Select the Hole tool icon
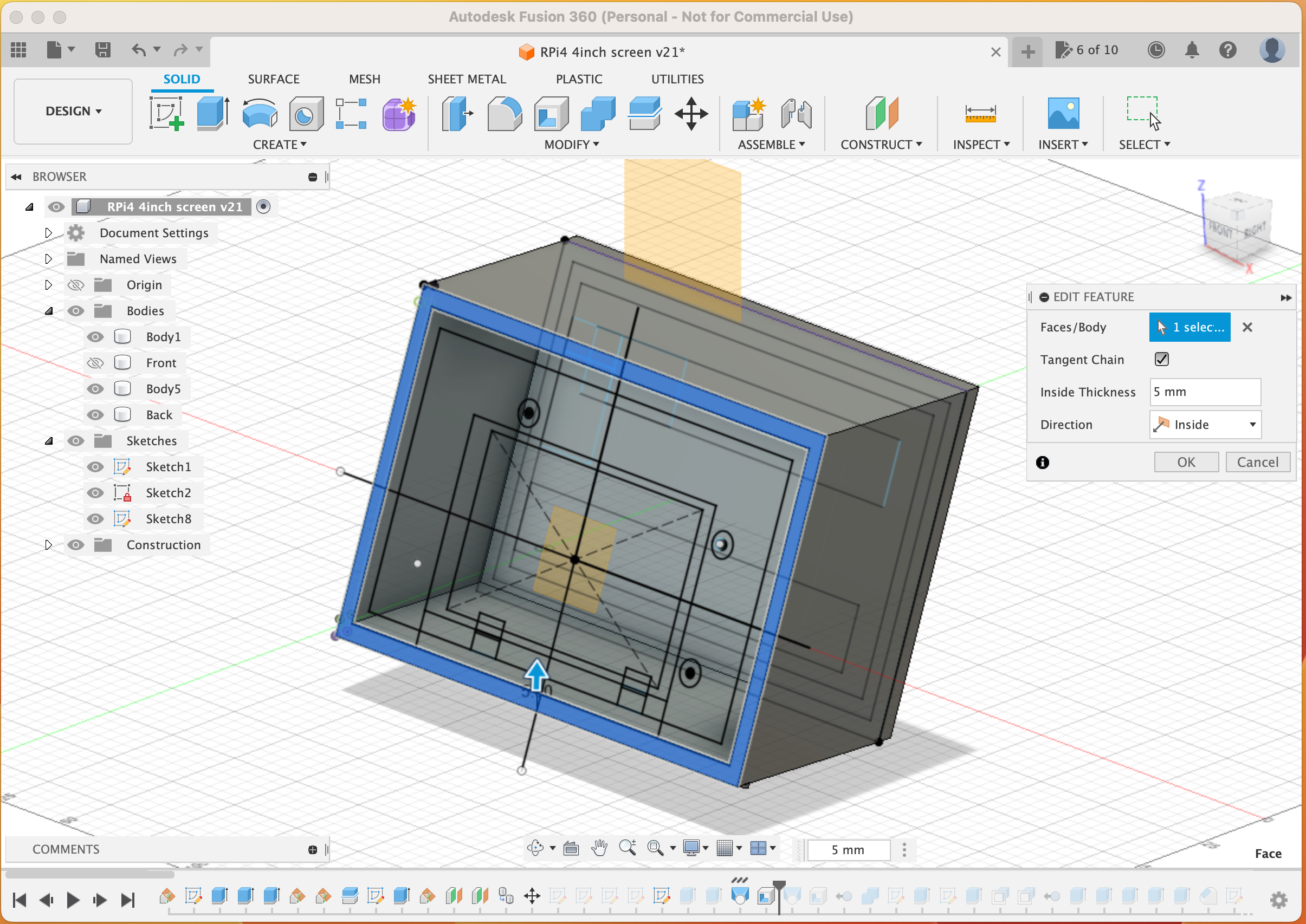Viewport: 1306px width, 924px height. 306,113
